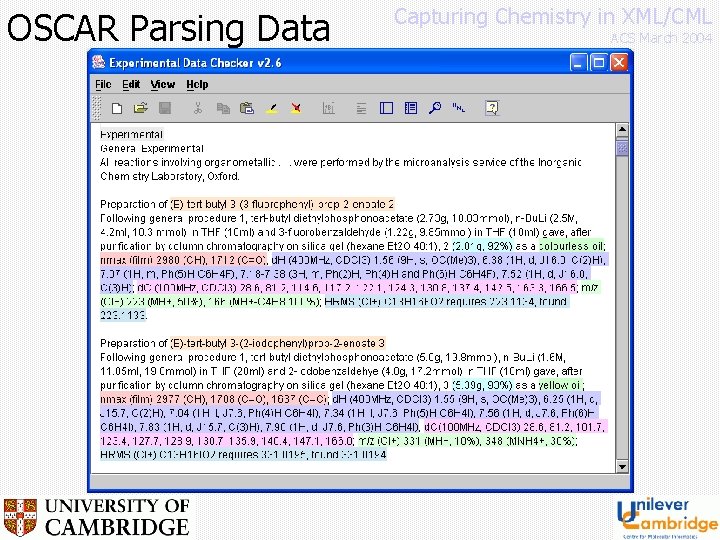Click the window title 'Experimental Data Checker v2.6'
The width and height of the screenshot is (720, 540).
coord(195,62)
